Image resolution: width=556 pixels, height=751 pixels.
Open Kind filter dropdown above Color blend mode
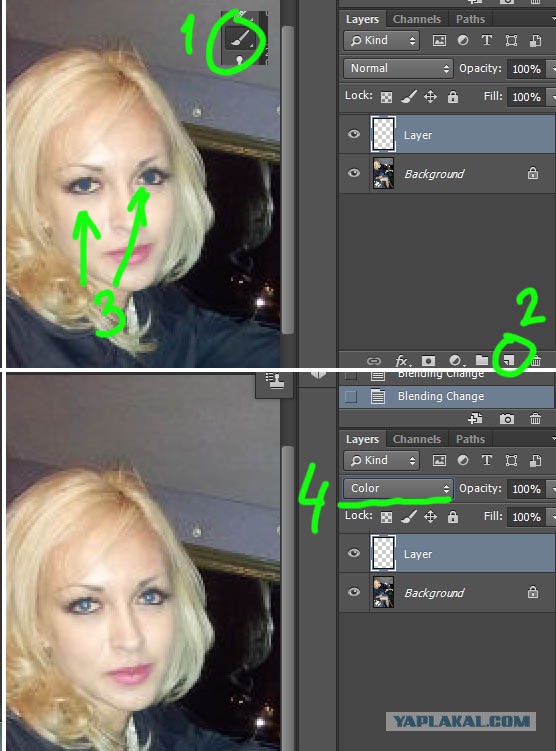[x=382, y=461]
